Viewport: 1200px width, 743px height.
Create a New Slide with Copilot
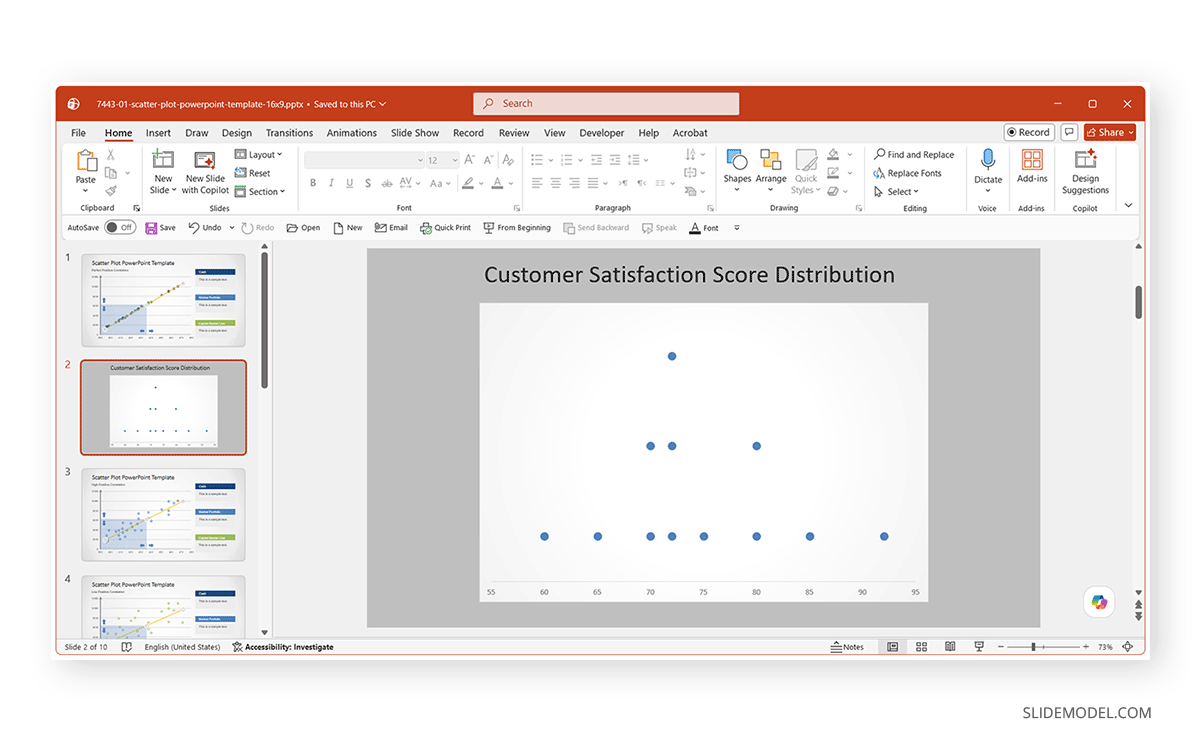[x=206, y=172]
